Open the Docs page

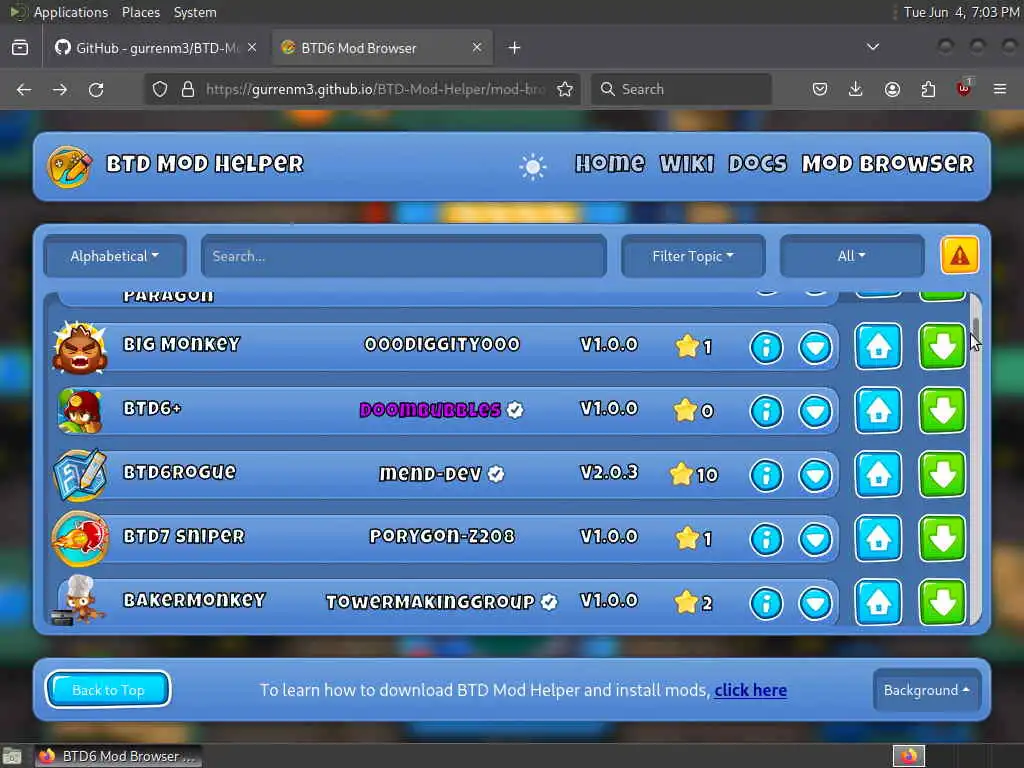pyautogui.click(x=758, y=163)
